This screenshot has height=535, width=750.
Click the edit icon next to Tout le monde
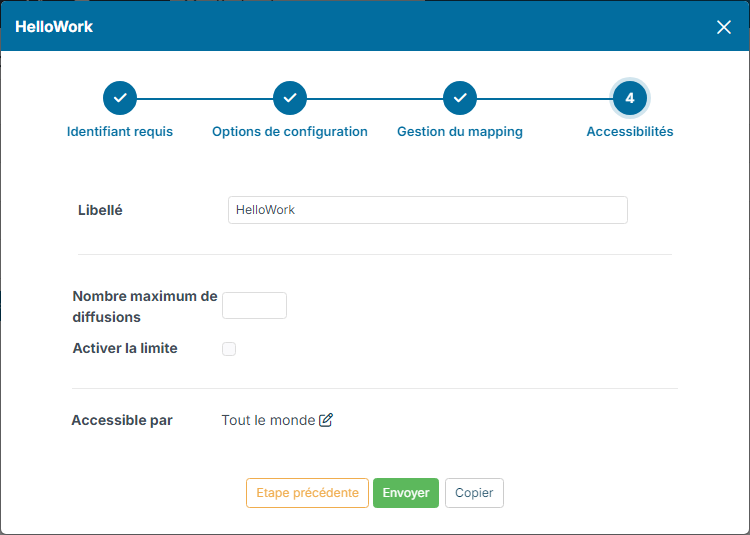326,420
